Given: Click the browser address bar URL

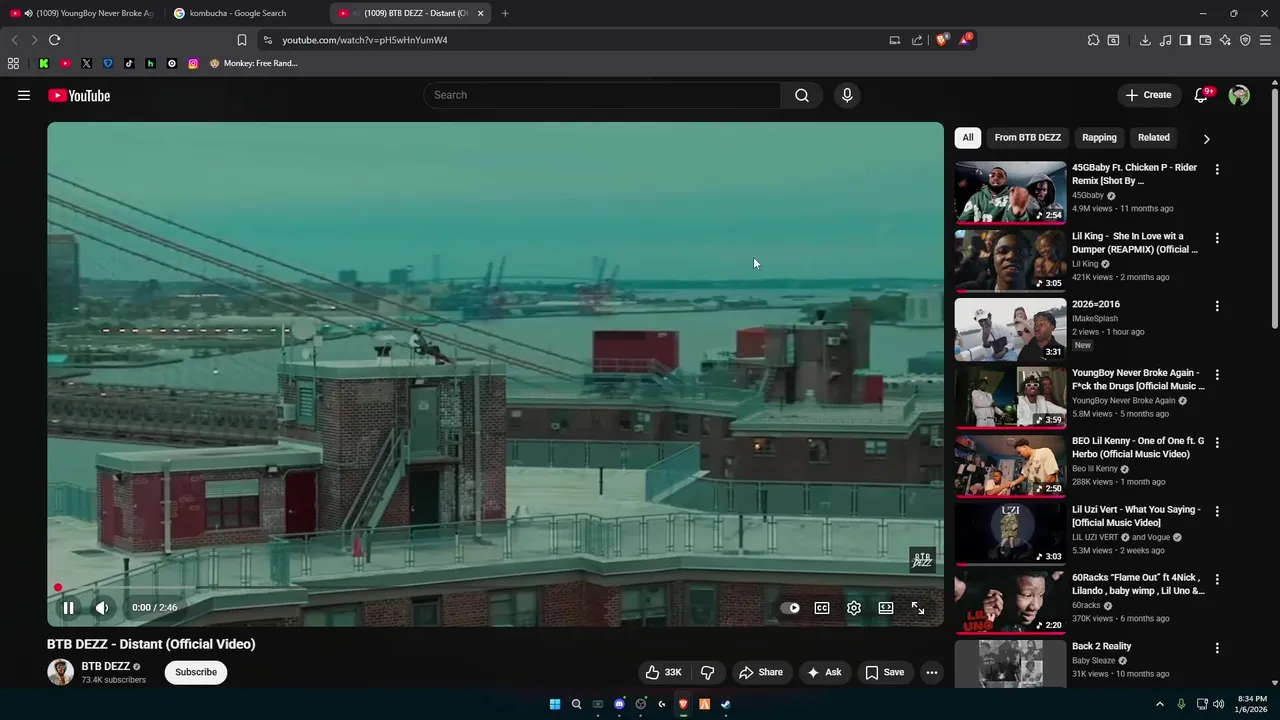Looking at the screenshot, I should pos(365,40).
